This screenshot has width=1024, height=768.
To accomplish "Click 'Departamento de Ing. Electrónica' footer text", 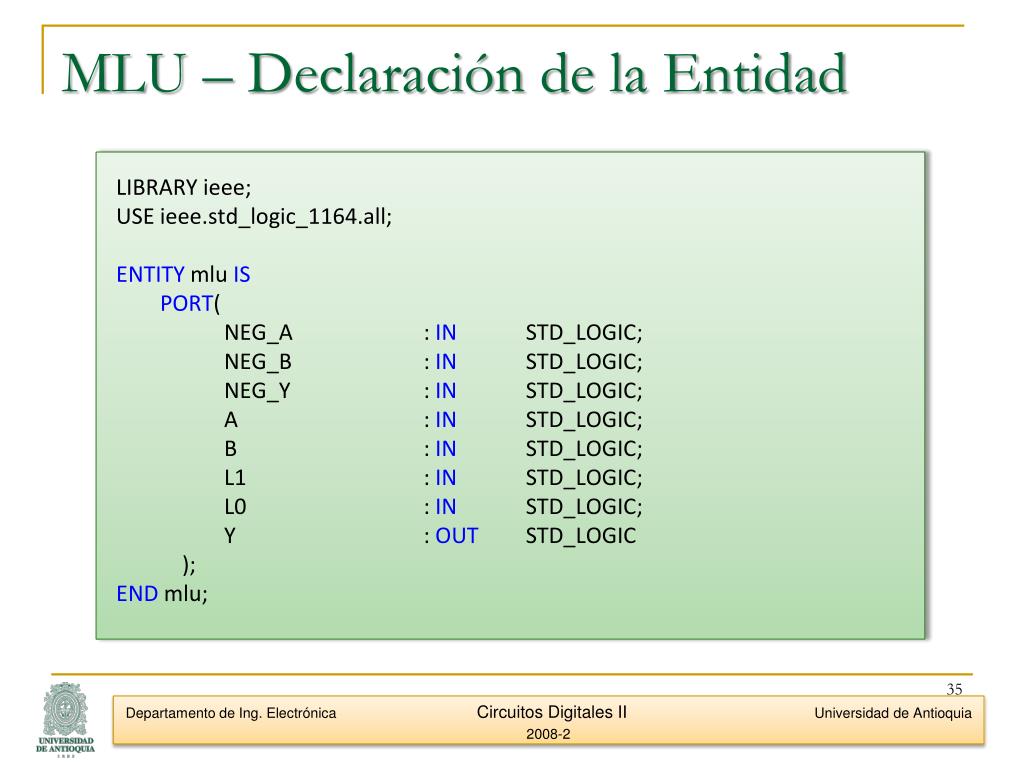I will click(x=231, y=713).
